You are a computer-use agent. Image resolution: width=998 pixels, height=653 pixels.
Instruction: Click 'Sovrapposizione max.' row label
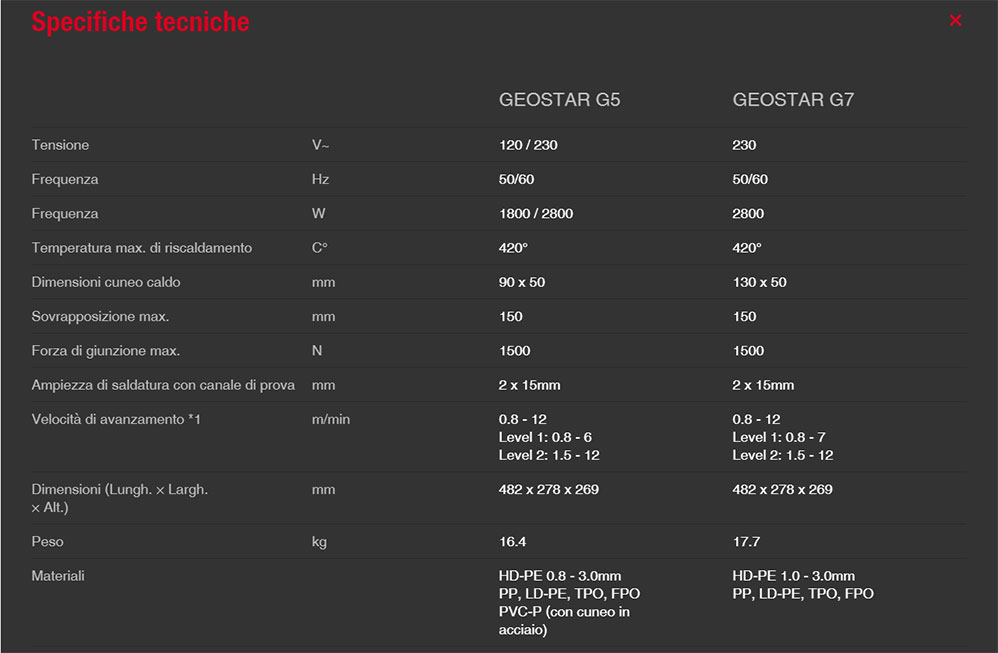(100, 317)
